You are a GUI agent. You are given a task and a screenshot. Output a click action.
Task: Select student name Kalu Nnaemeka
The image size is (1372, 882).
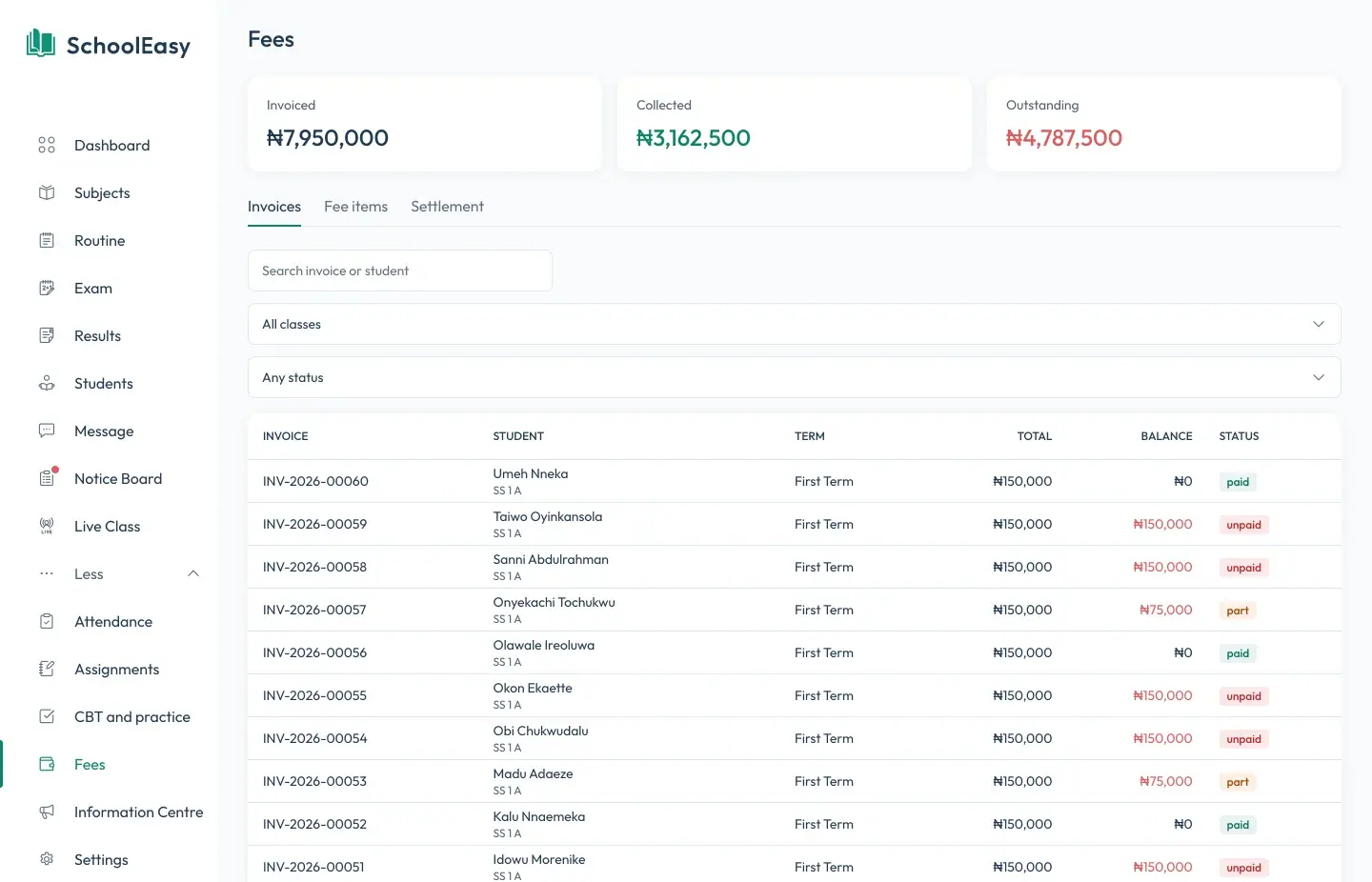click(x=539, y=816)
